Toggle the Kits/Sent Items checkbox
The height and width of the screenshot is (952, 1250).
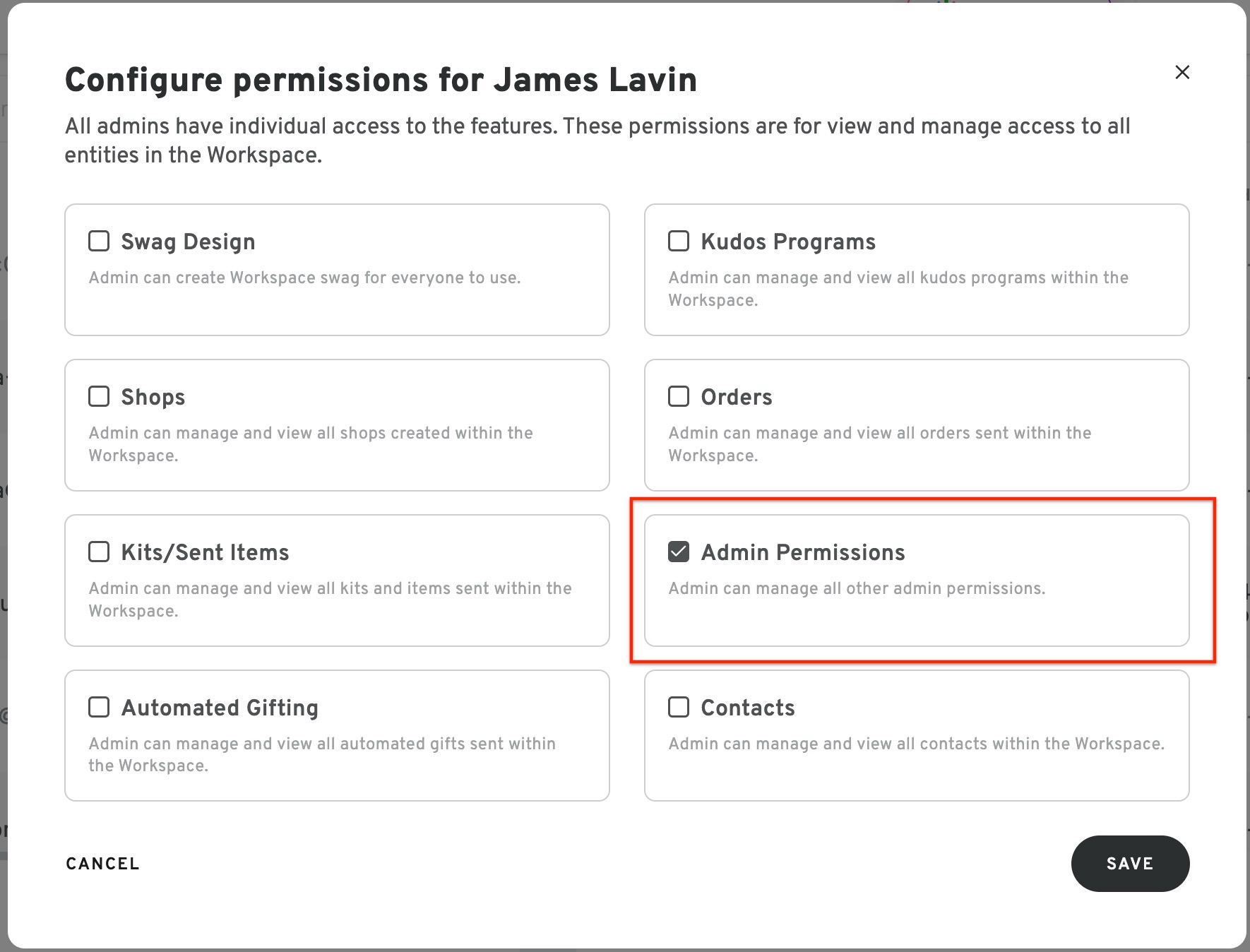click(x=99, y=552)
